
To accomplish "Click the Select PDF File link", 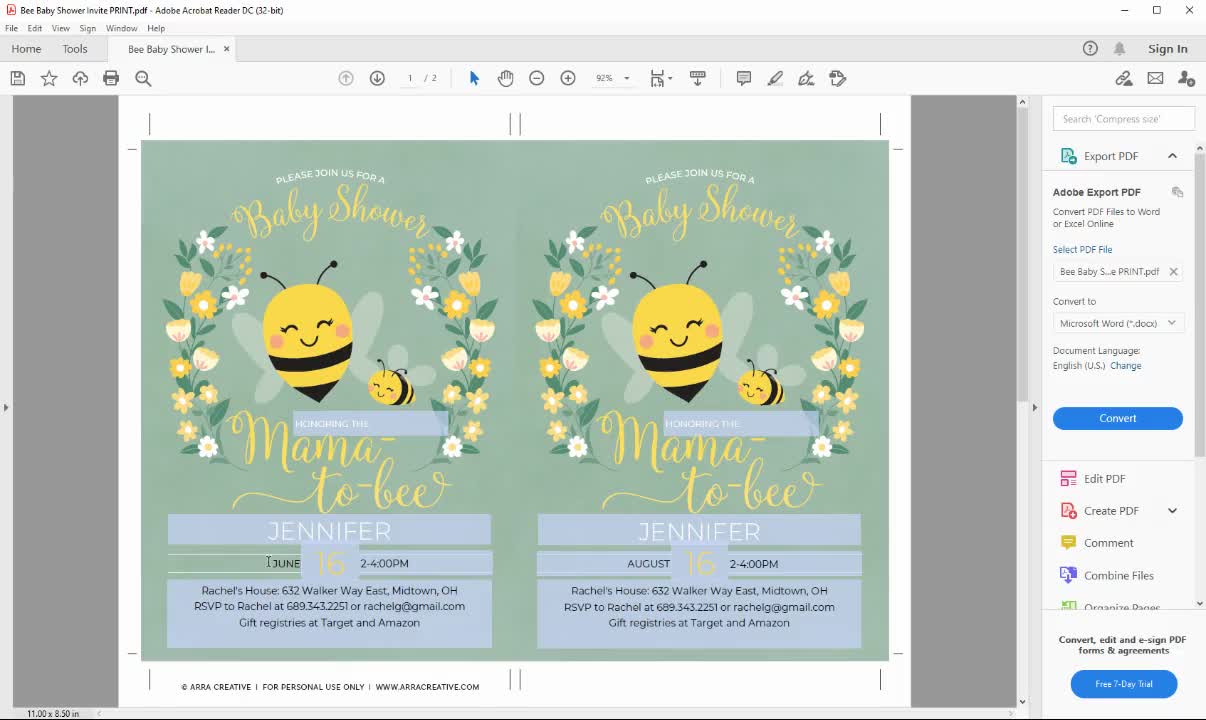I will (1082, 250).
